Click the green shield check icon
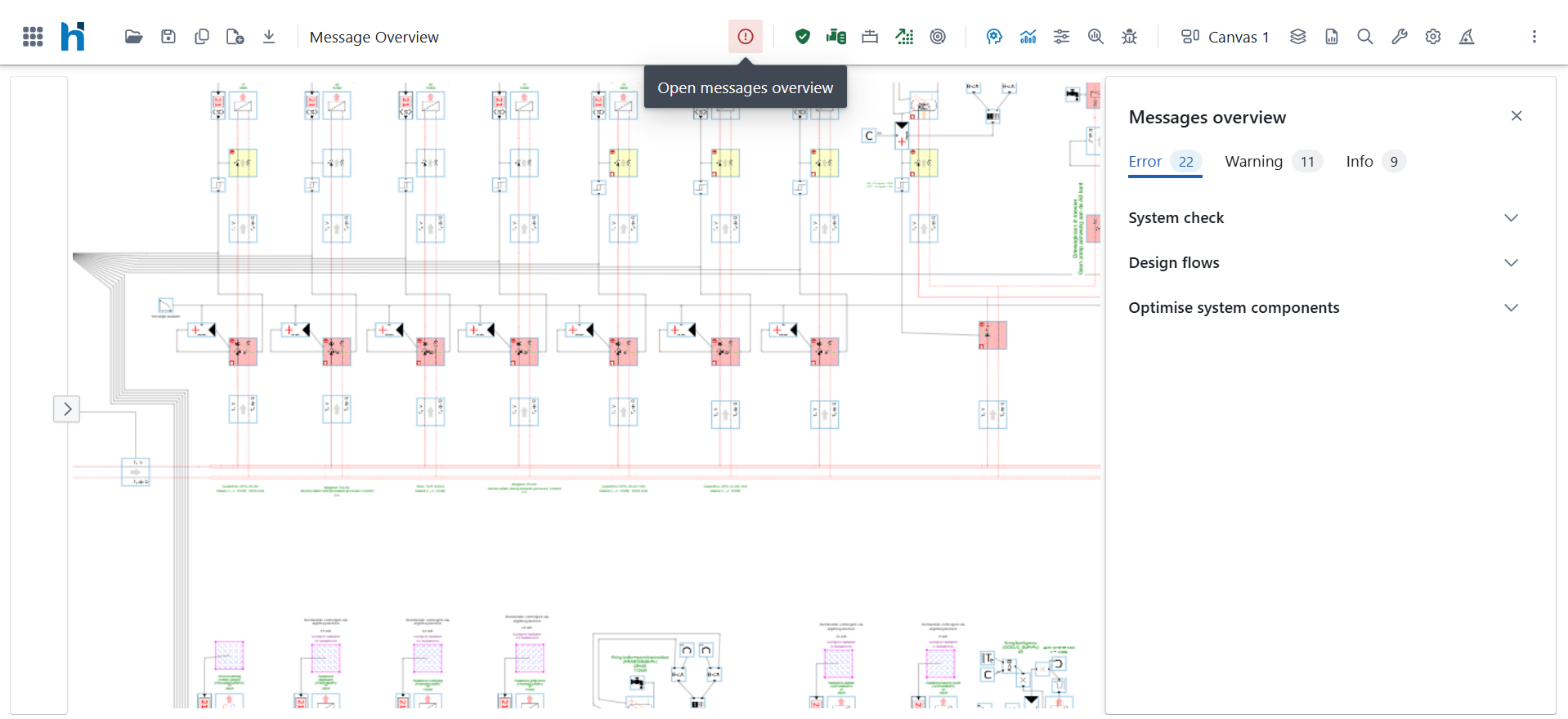Viewport: 1568px width, 719px height. tap(802, 37)
